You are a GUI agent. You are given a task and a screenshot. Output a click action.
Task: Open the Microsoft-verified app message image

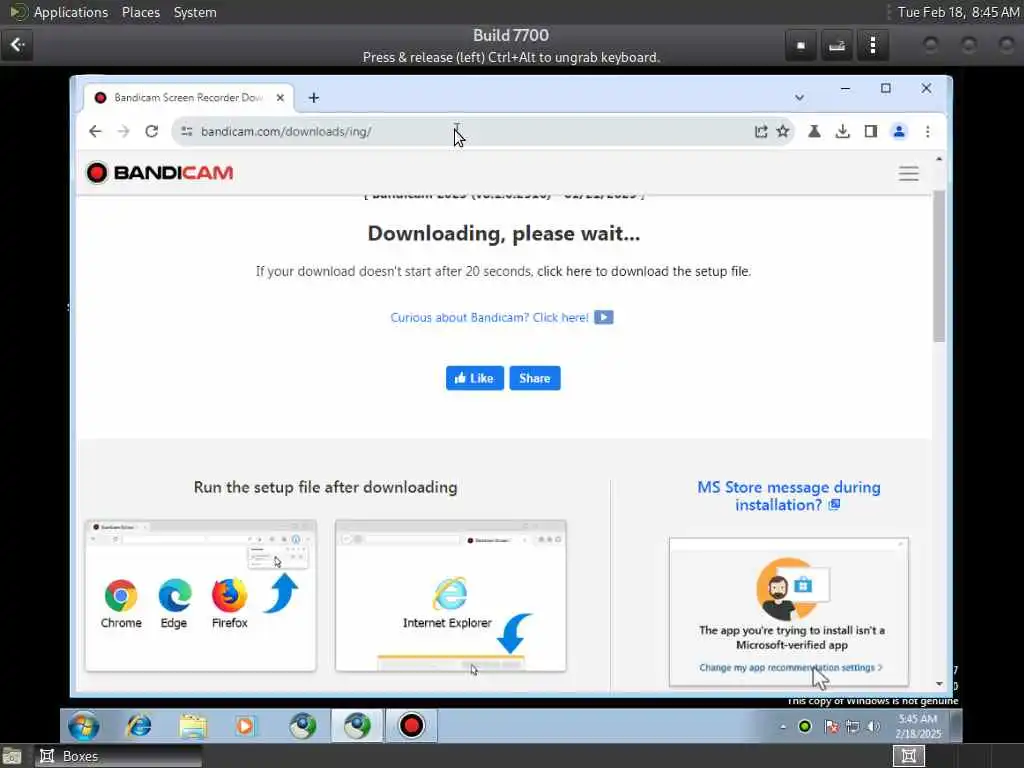point(788,612)
